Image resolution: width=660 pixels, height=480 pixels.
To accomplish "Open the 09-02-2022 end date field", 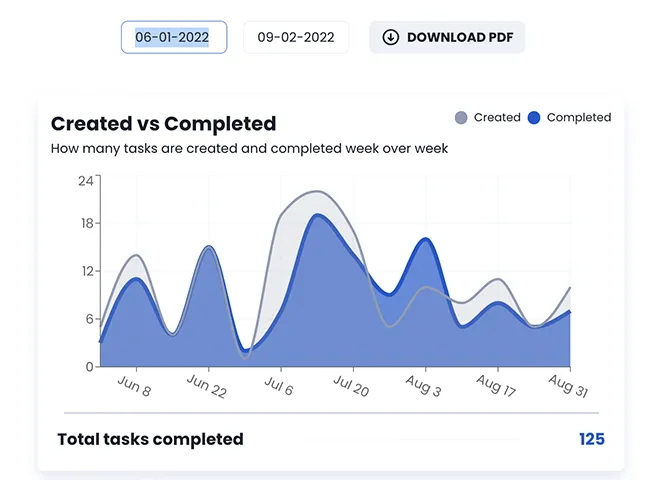I will pyautogui.click(x=296, y=38).
